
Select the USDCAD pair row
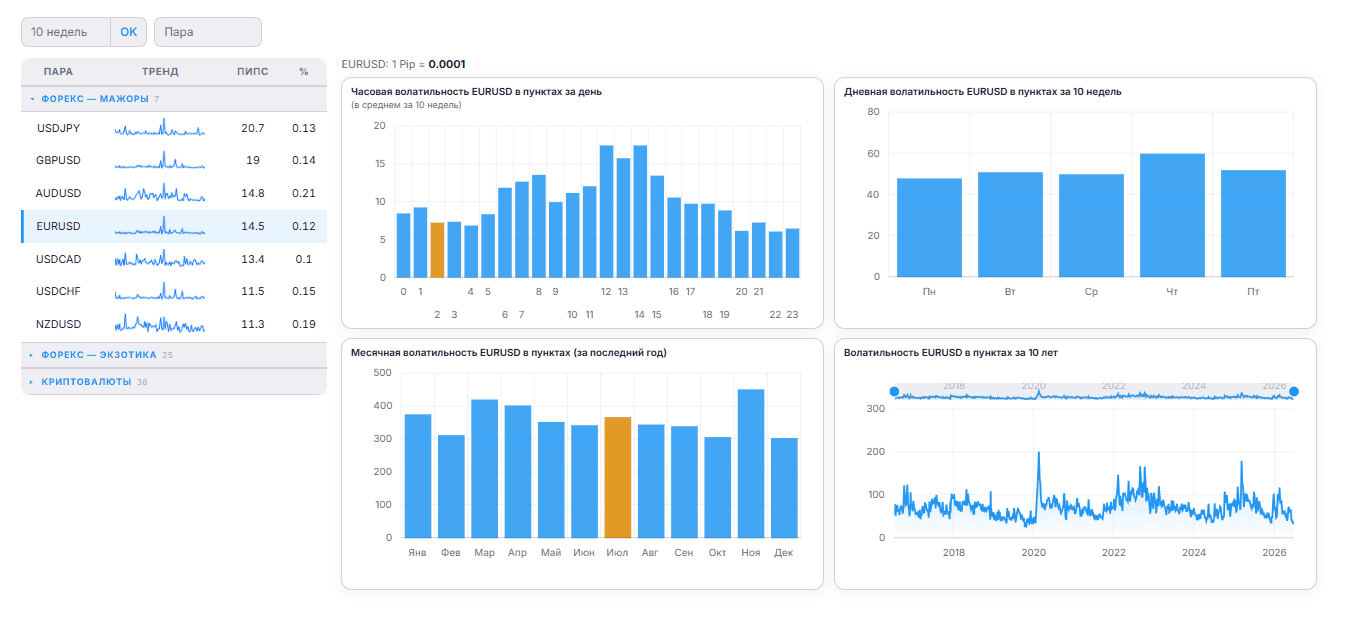coord(174,259)
